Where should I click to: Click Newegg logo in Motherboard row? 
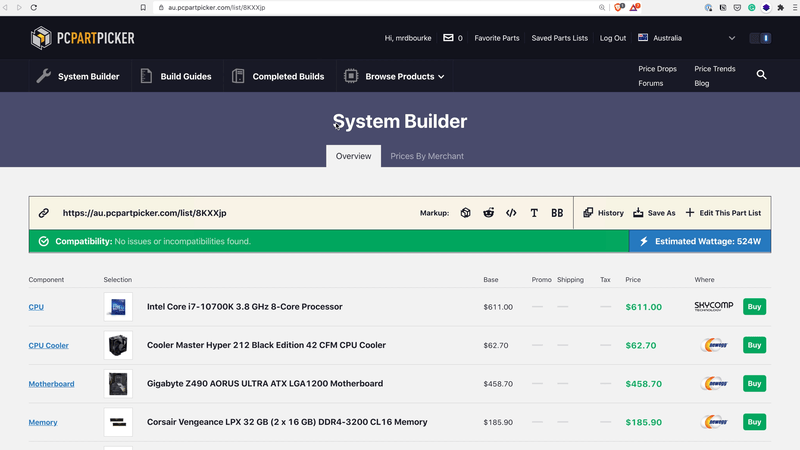pyautogui.click(x=713, y=383)
